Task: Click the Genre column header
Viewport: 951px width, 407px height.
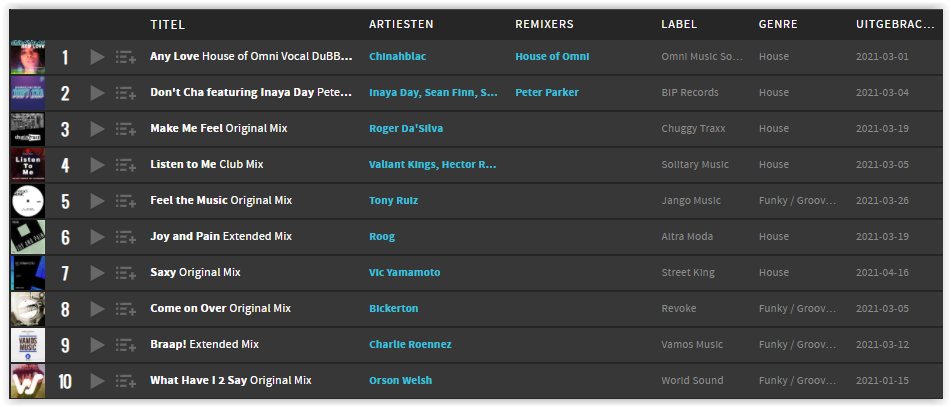Action: [778, 25]
